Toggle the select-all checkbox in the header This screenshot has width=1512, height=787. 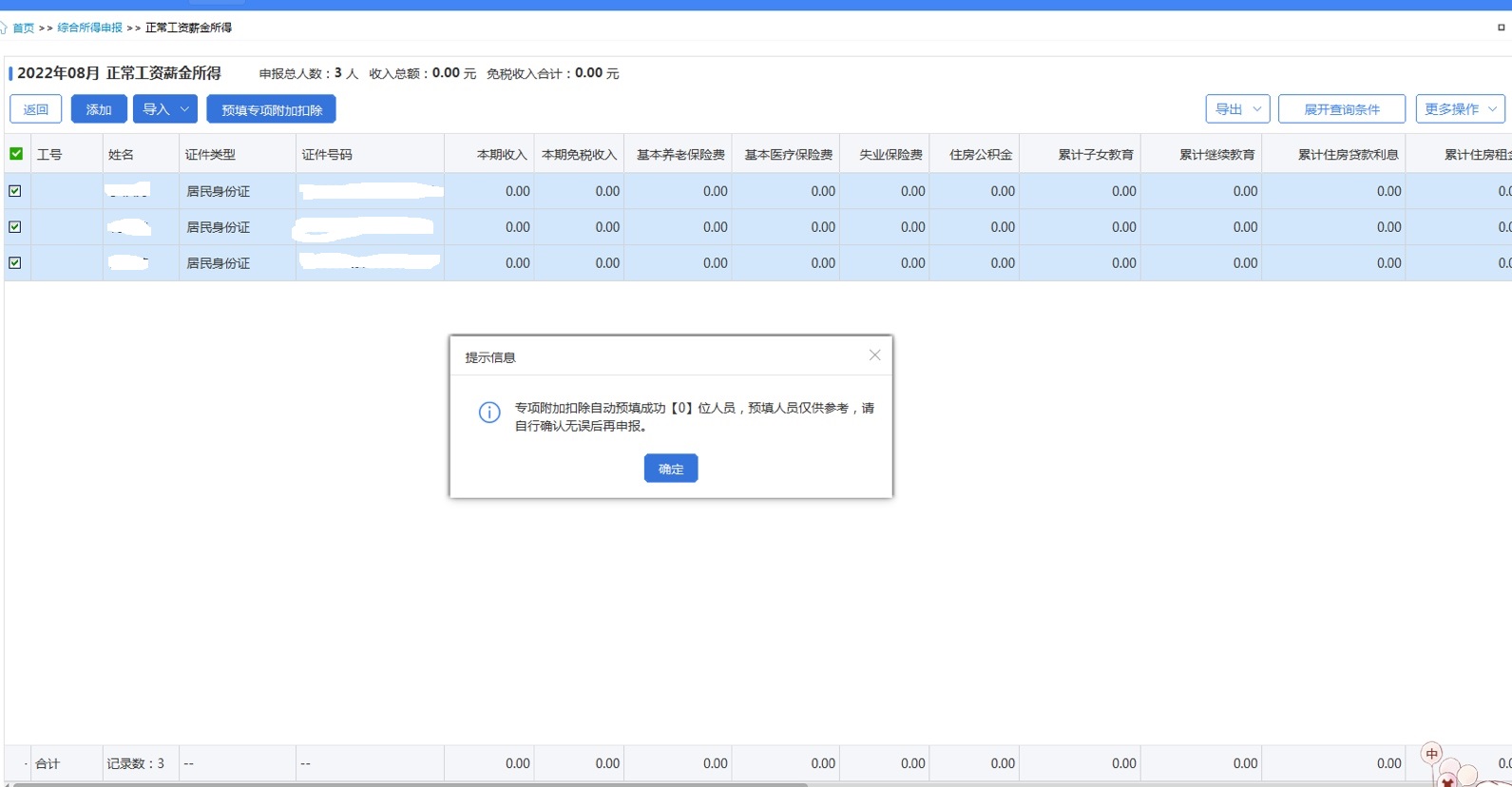(x=16, y=154)
